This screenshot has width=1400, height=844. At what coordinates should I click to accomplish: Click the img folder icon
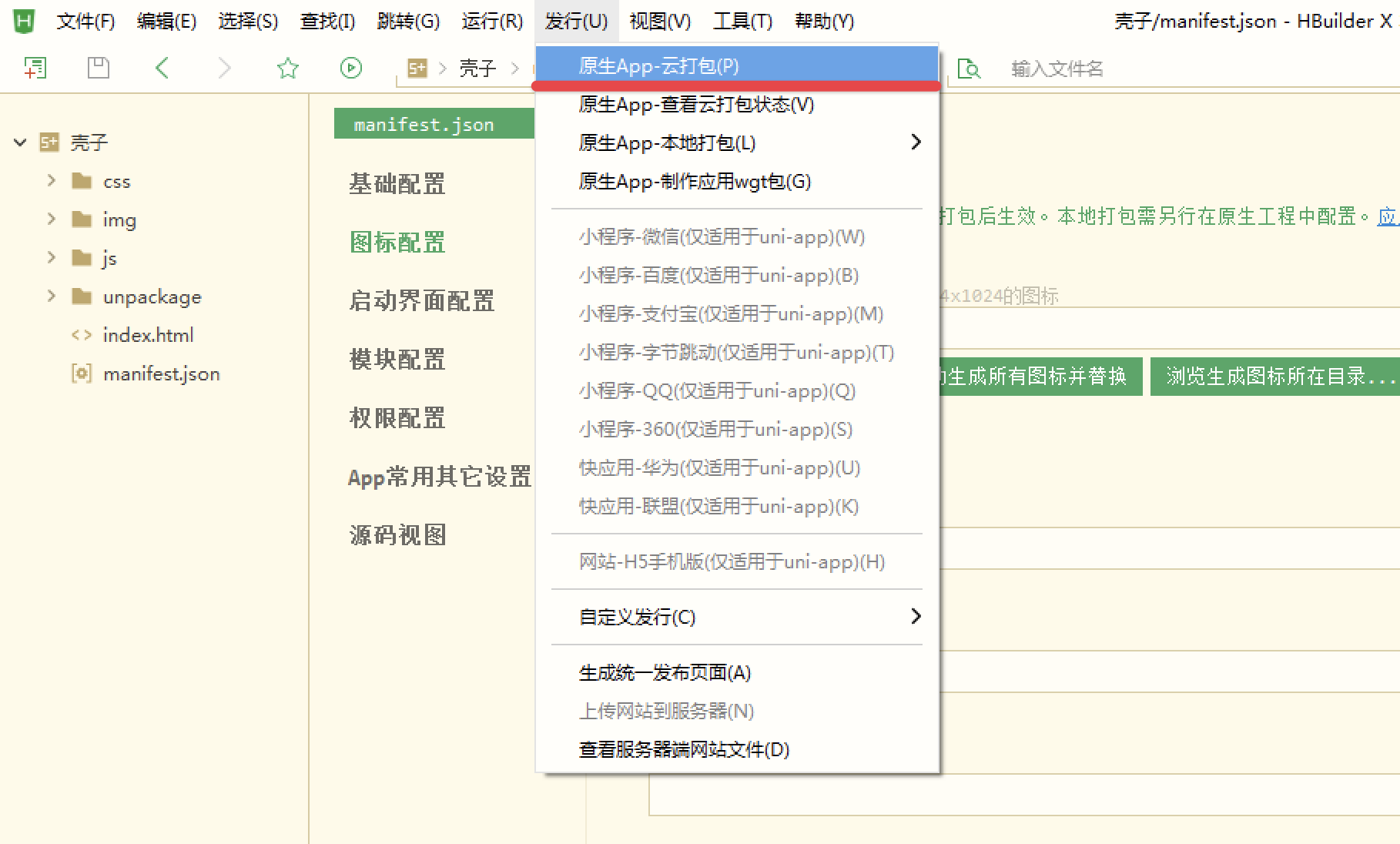pyautogui.click(x=82, y=219)
